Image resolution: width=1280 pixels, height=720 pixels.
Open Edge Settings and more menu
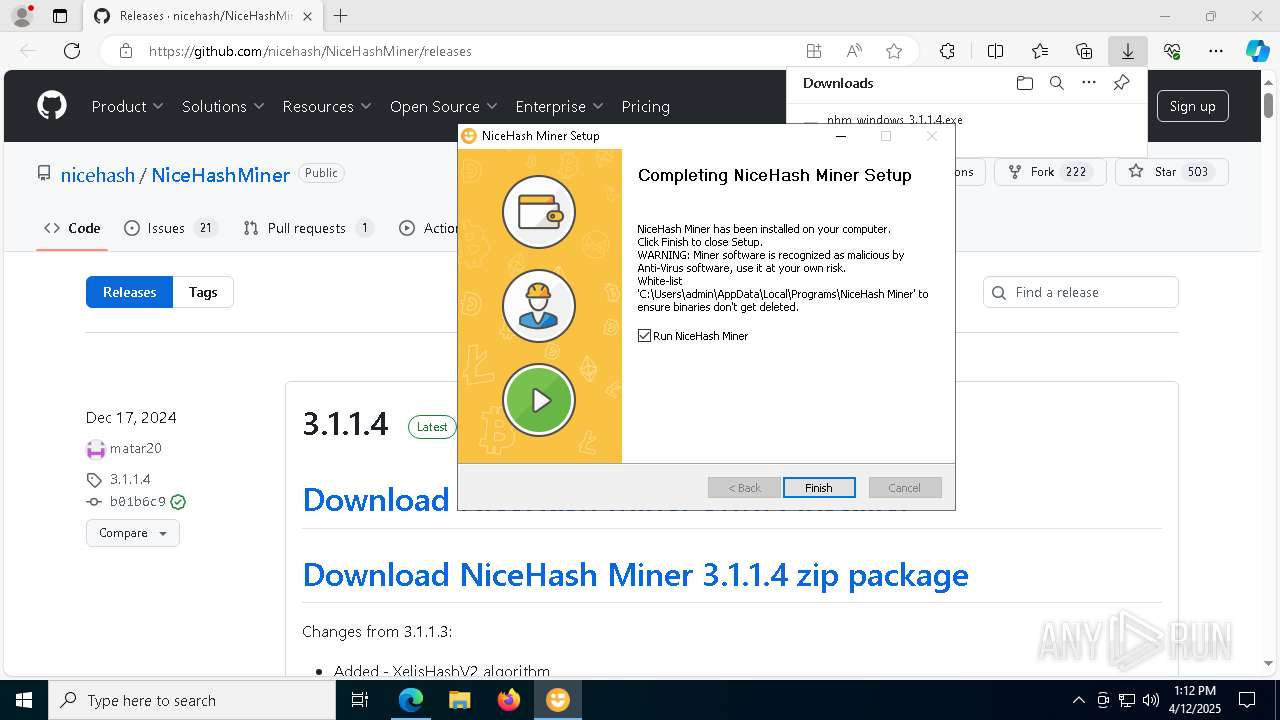1216,51
